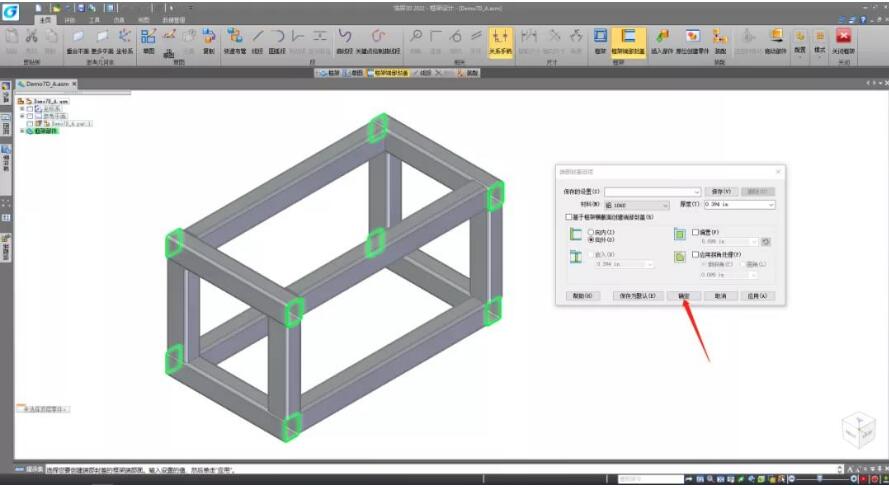Viewport: 889px width, 488px height.
Task: Select the More Planes tool
Action: click(103, 41)
